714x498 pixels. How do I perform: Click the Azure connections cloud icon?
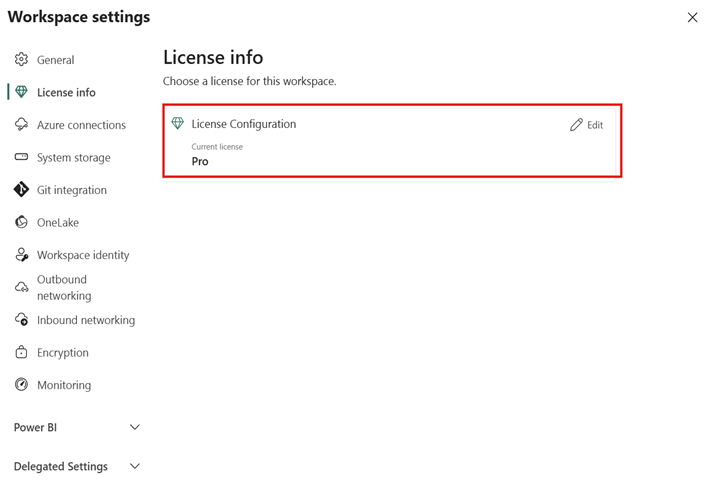click(x=21, y=125)
